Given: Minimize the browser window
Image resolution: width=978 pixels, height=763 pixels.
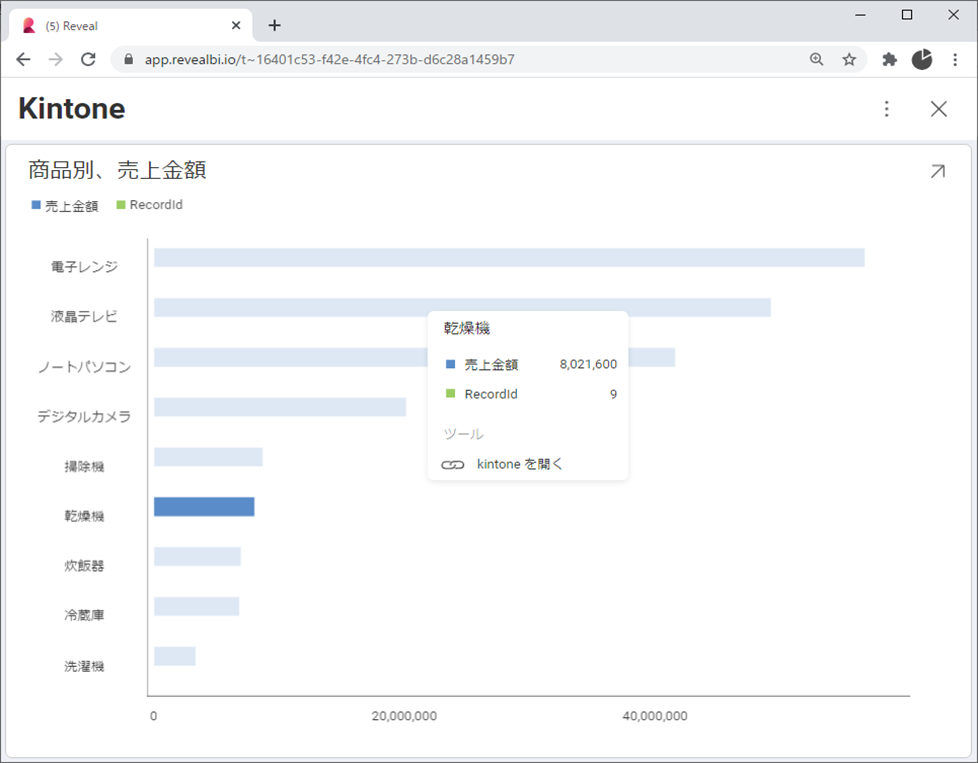Looking at the screenshot, I should tap(861, 15).
